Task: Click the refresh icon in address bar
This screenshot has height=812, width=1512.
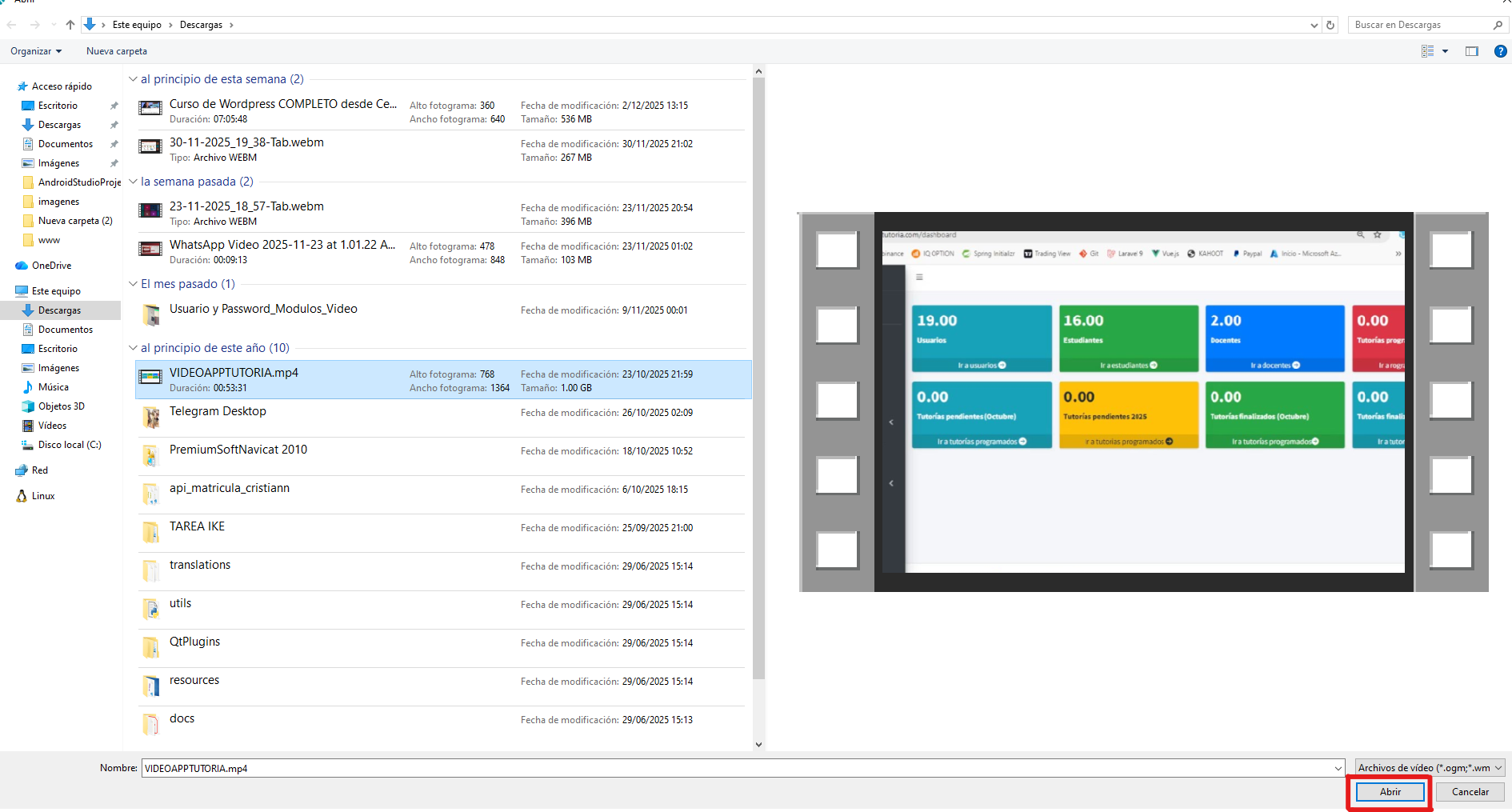Action: (1330, 25)
